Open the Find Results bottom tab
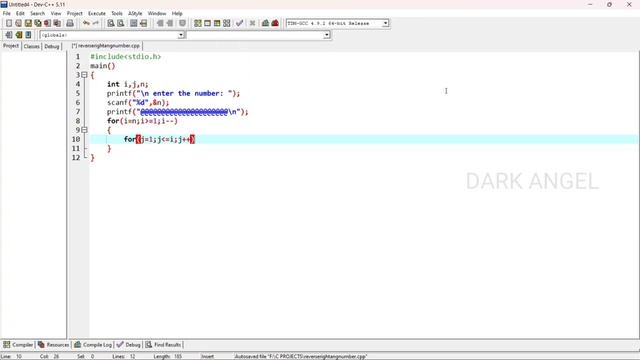Viewport: 640px width, 360px height. click(163, 345)
